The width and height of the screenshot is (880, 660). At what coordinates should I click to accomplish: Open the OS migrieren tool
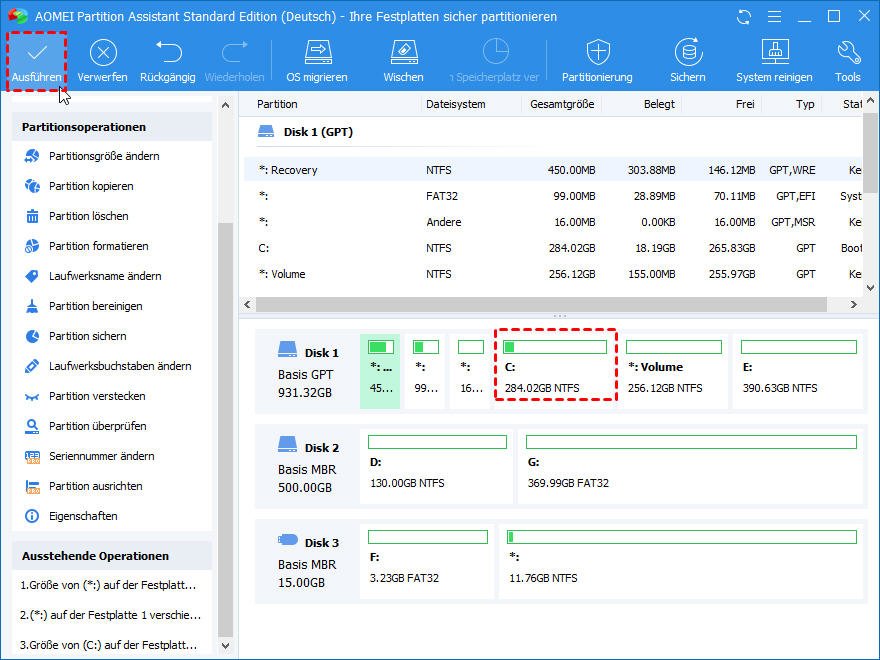pyautogui.click(x=317, y=60)
